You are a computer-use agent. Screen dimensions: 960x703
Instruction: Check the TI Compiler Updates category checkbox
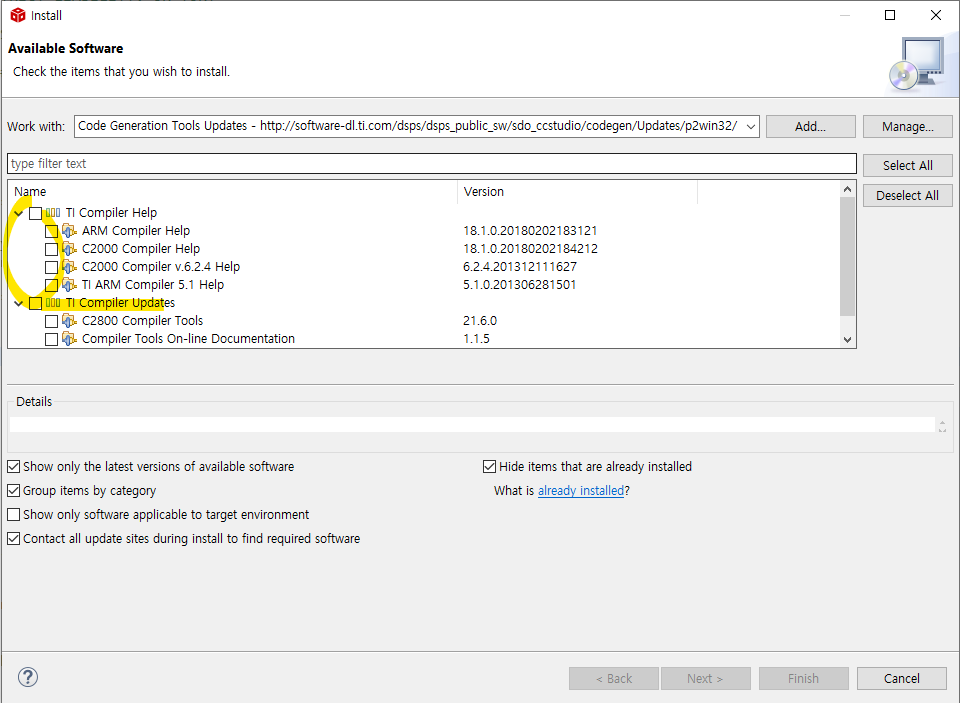36,303
